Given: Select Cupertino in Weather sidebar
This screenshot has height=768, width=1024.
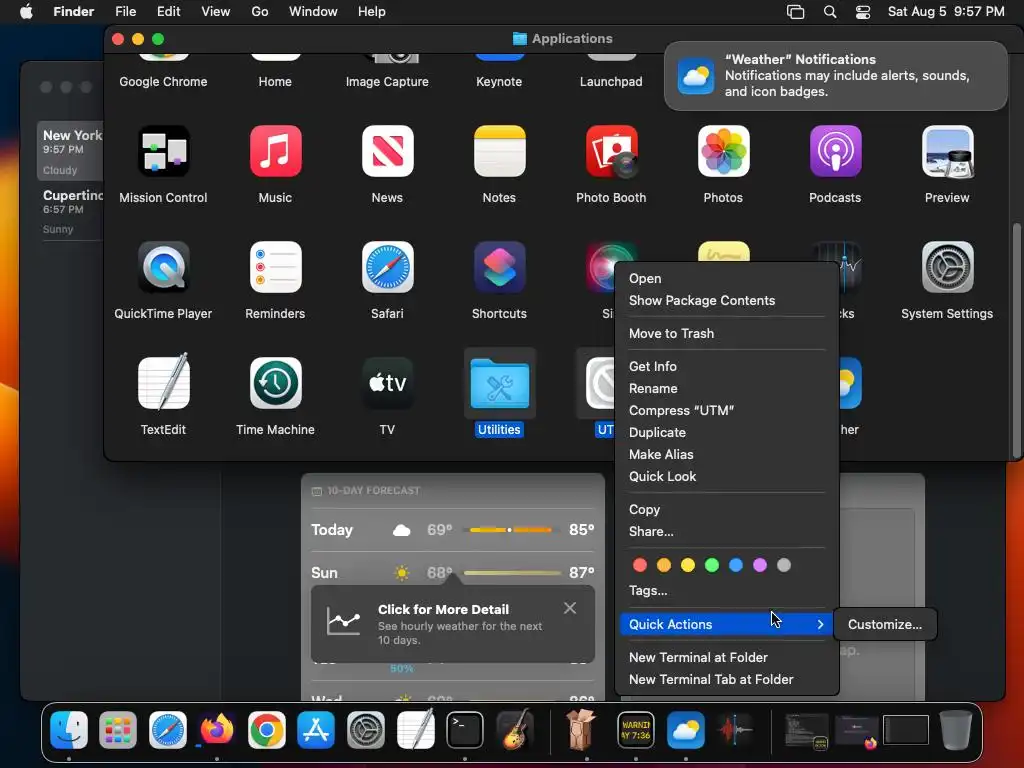Looking at the screenshot, I should (70, 211).
